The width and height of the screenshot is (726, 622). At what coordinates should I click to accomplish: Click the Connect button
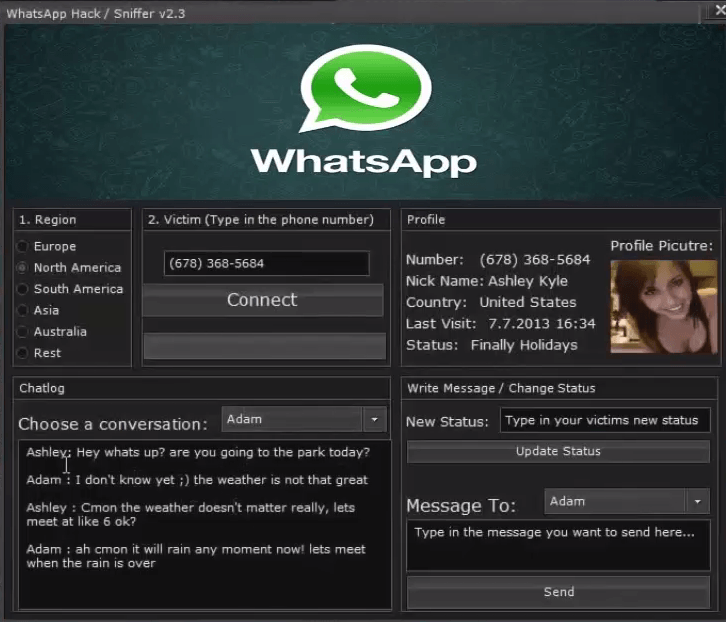tap(263, 300)
